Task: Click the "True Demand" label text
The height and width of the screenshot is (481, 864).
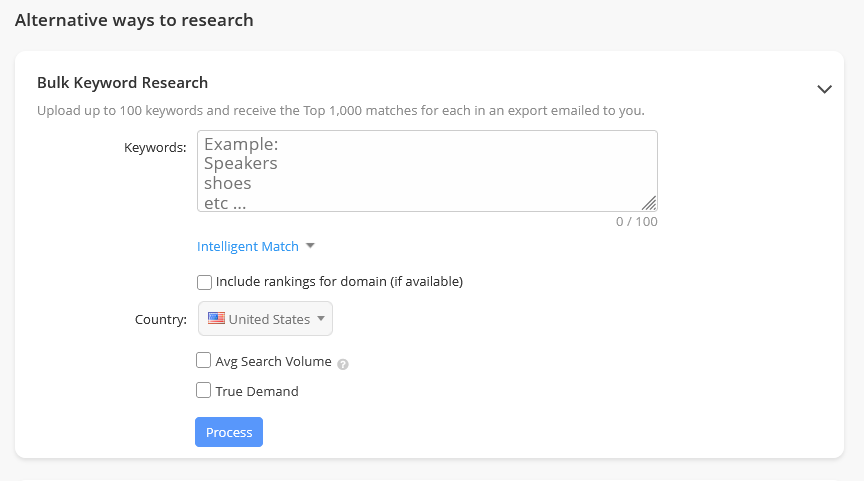Action: [257, 392]
